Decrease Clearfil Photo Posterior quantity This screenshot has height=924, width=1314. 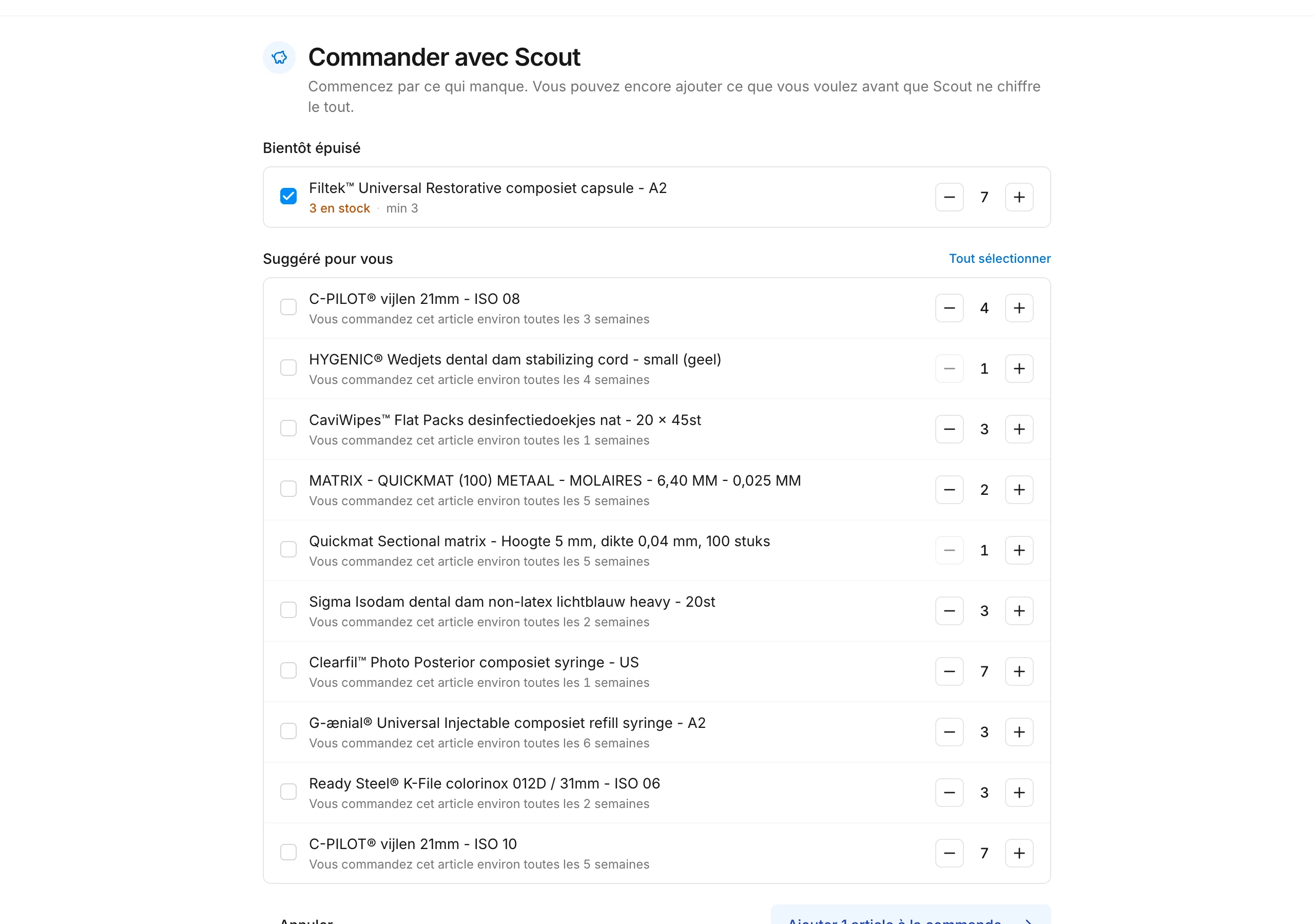[950, 671]
